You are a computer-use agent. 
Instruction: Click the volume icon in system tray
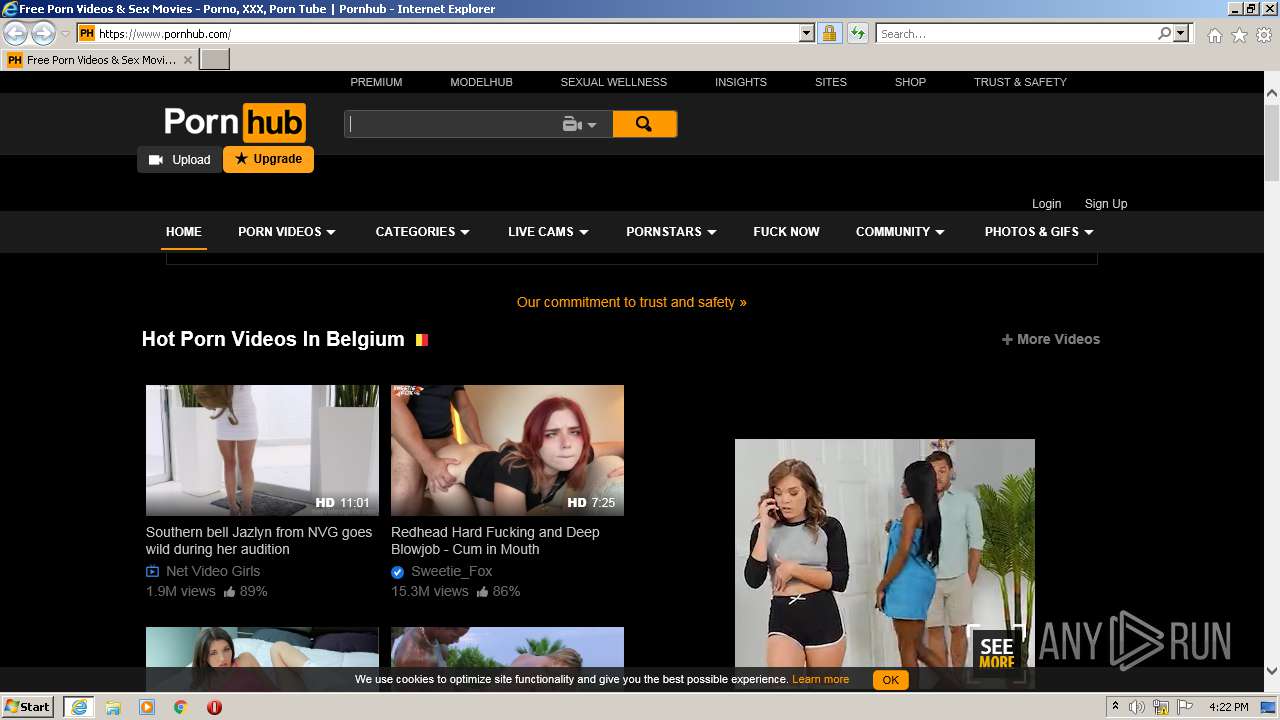click(1137, 707)
